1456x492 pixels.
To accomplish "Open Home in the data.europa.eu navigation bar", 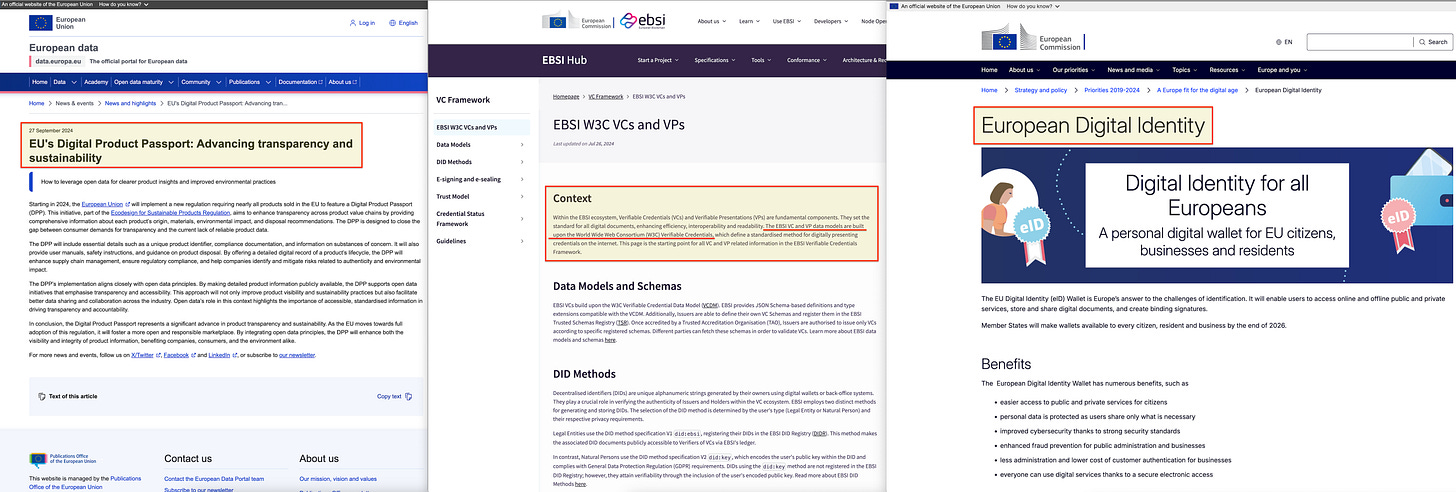I will pos(39,82).
